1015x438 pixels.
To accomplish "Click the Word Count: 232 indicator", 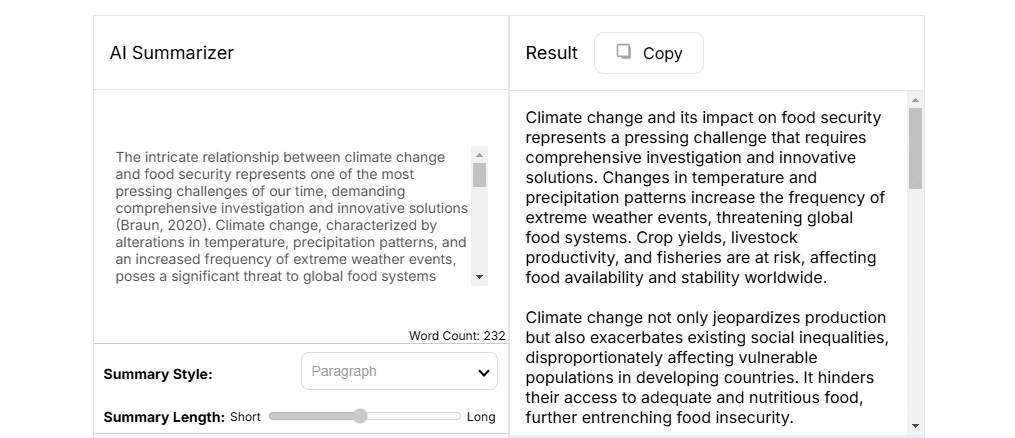I will point(456,336).
